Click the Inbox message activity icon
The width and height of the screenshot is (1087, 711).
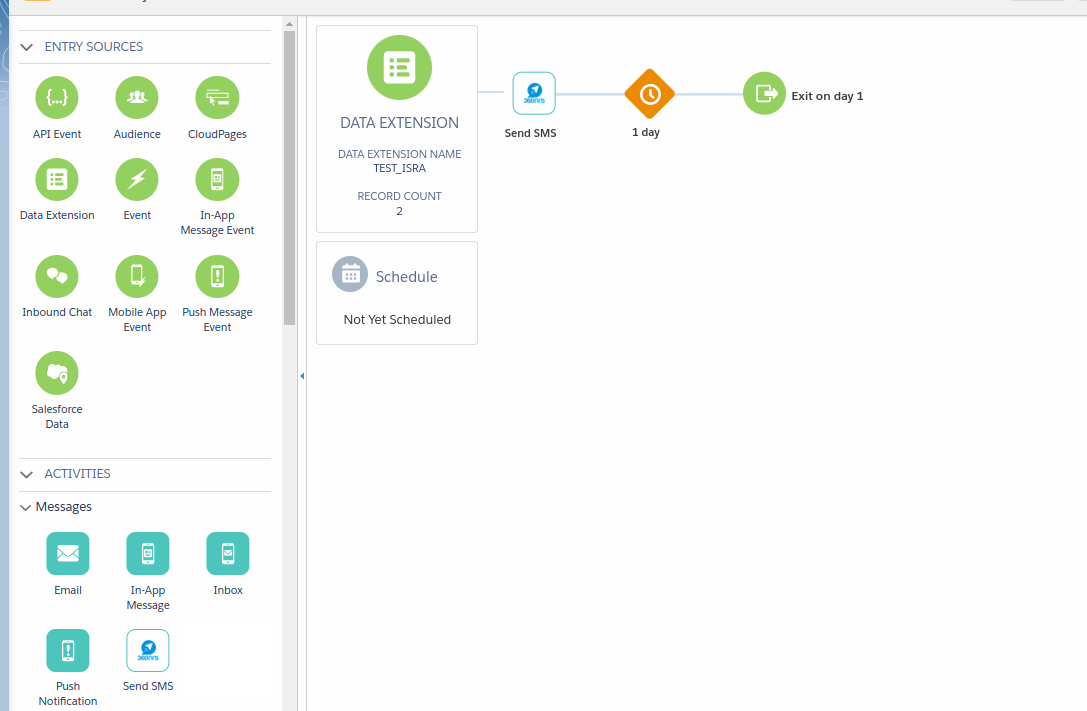(x=228, y=553)
